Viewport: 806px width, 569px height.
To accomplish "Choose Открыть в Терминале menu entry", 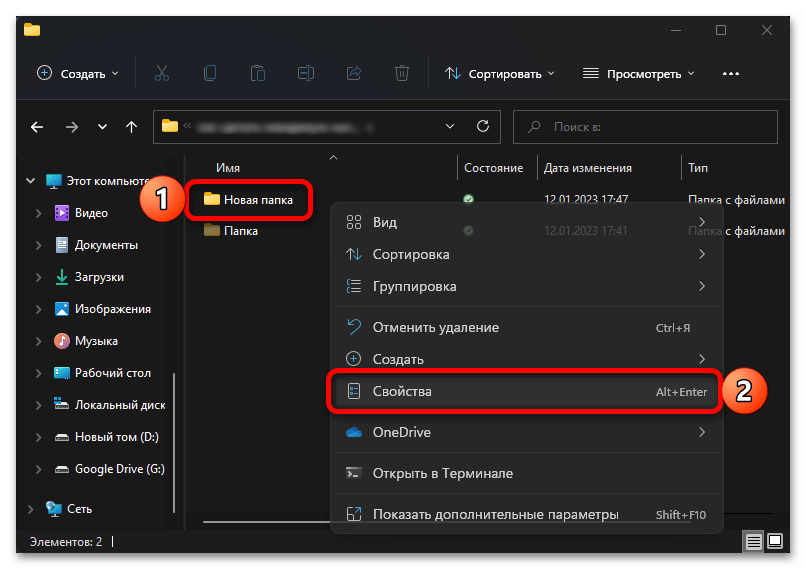I will [x=442, y=473].
